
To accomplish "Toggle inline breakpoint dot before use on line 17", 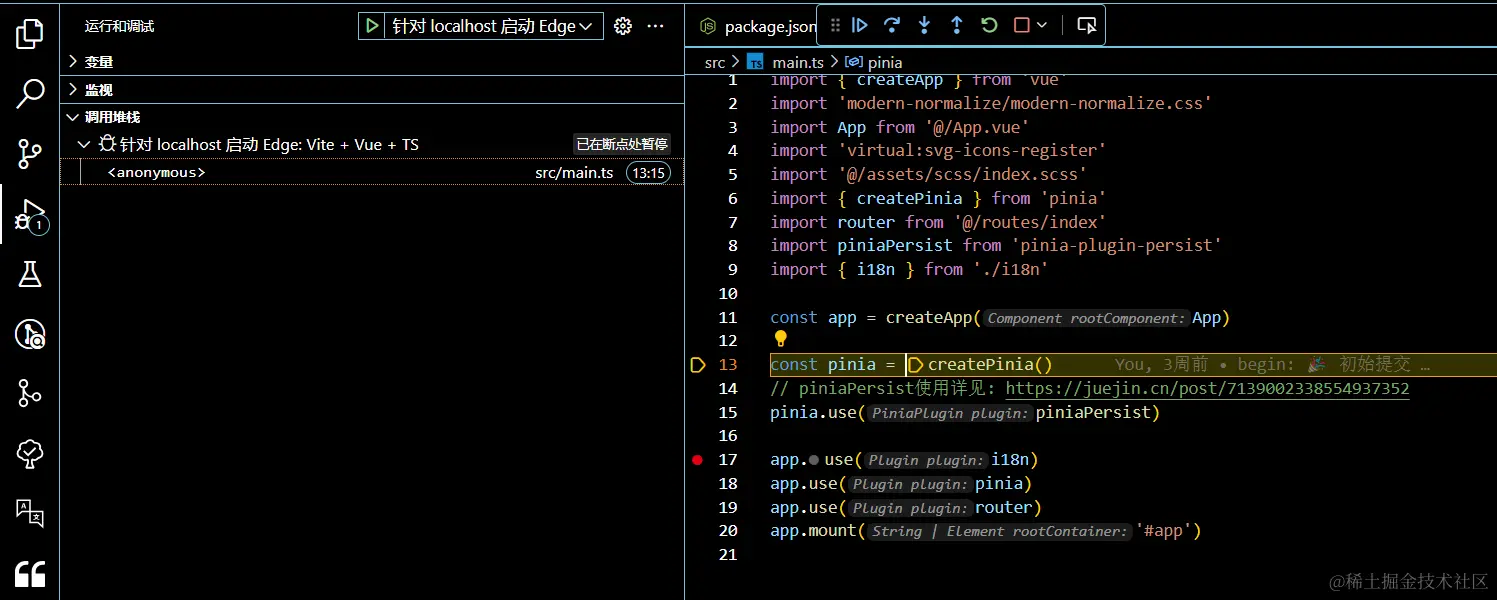I will click(x=814, y=460).
